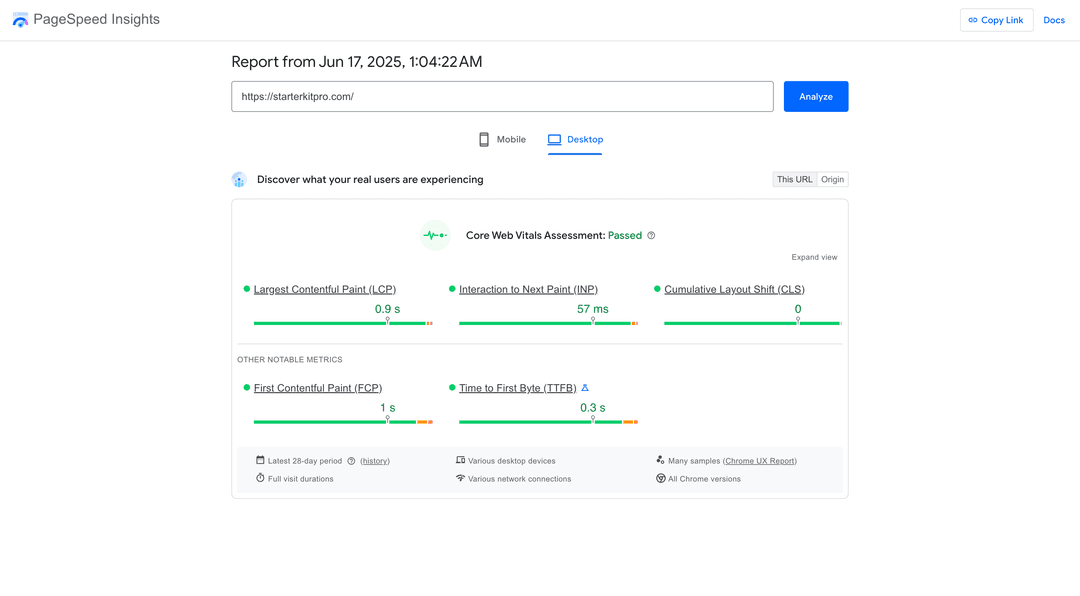Click the PageSpeed Insights logo icon
Image resolution: width=1080 pixels, height=596 pixels.
(20, 20)
